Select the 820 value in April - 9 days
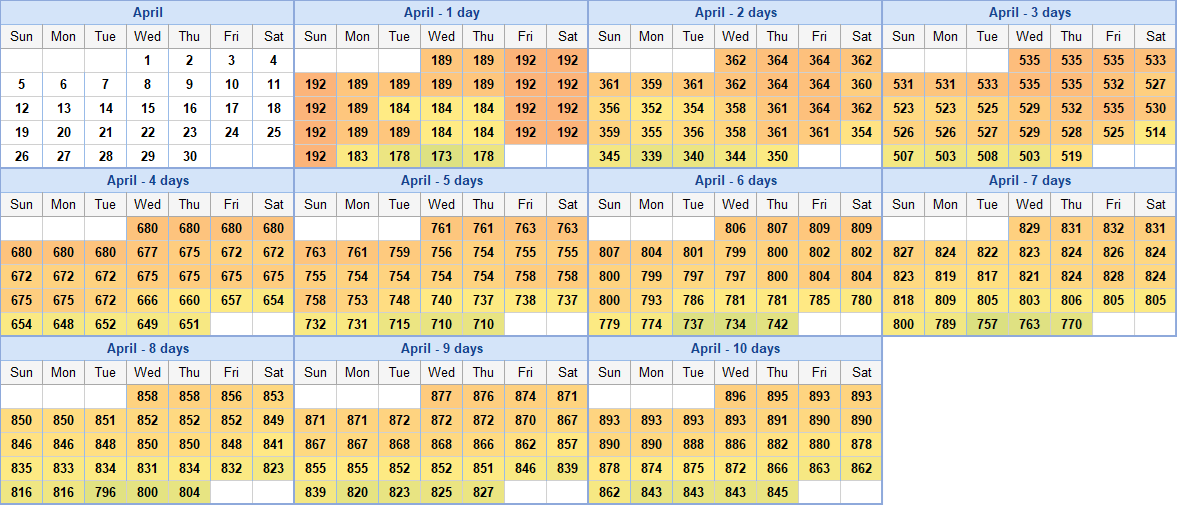The image size is (1177, 506). 357,493
